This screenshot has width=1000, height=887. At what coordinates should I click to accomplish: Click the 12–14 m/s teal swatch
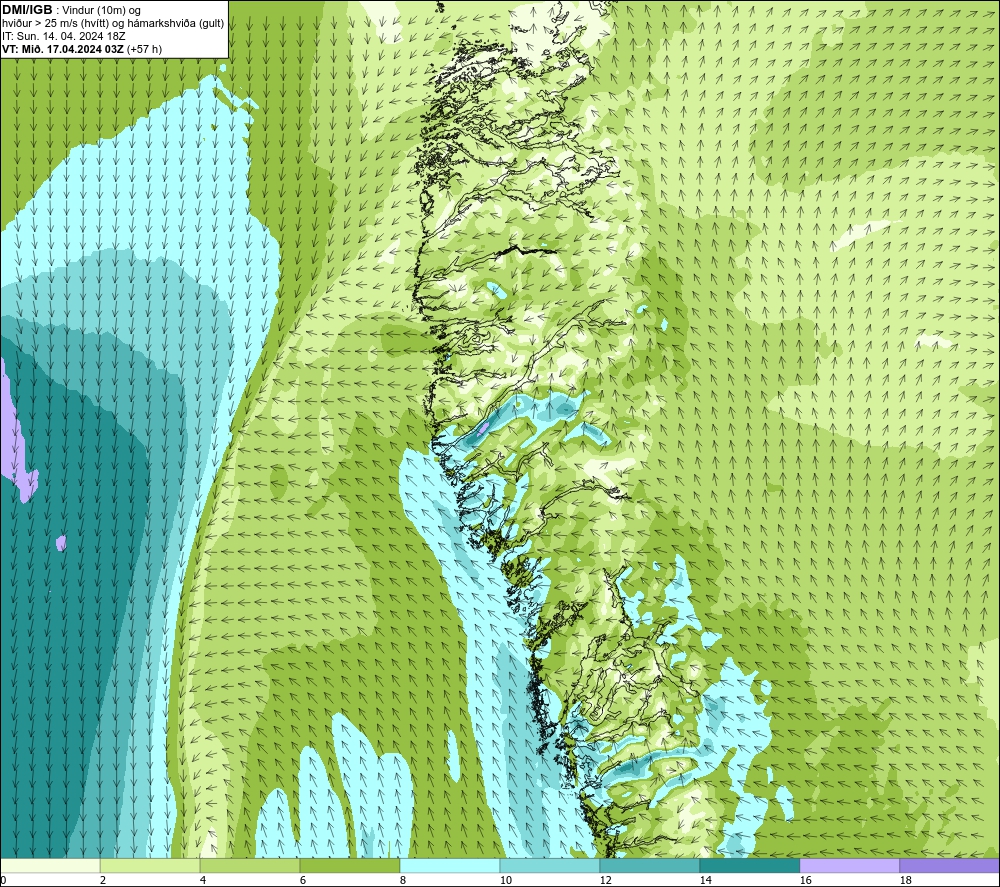649,865
